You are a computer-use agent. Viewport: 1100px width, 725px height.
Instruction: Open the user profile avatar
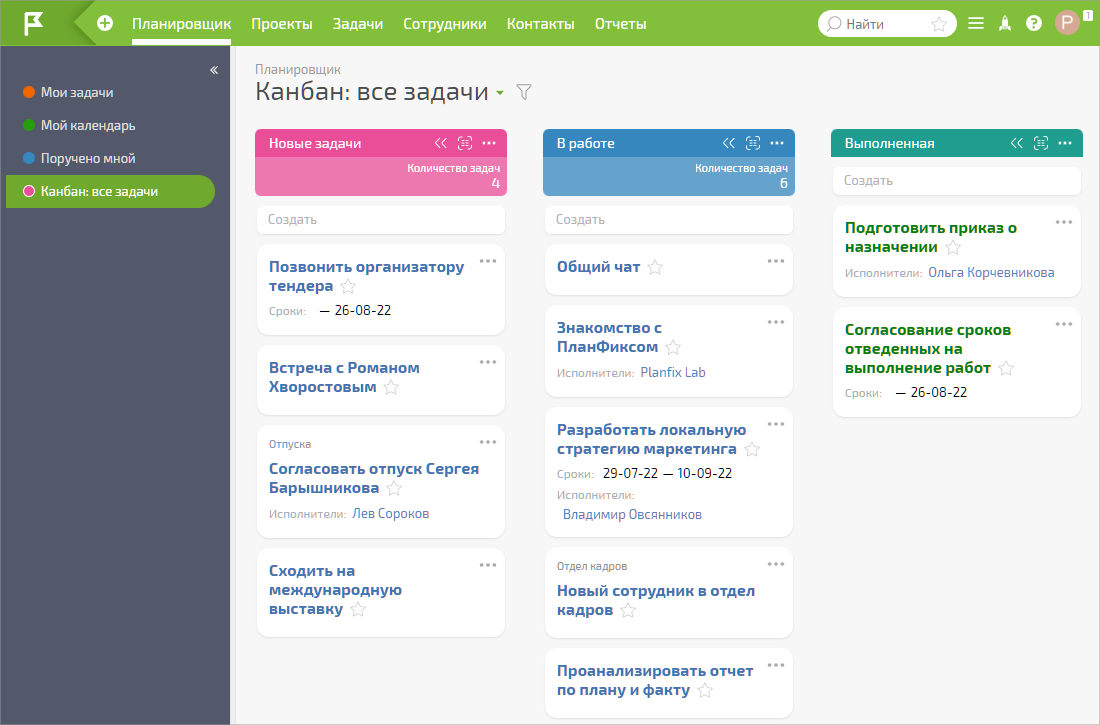(1067, 23)
